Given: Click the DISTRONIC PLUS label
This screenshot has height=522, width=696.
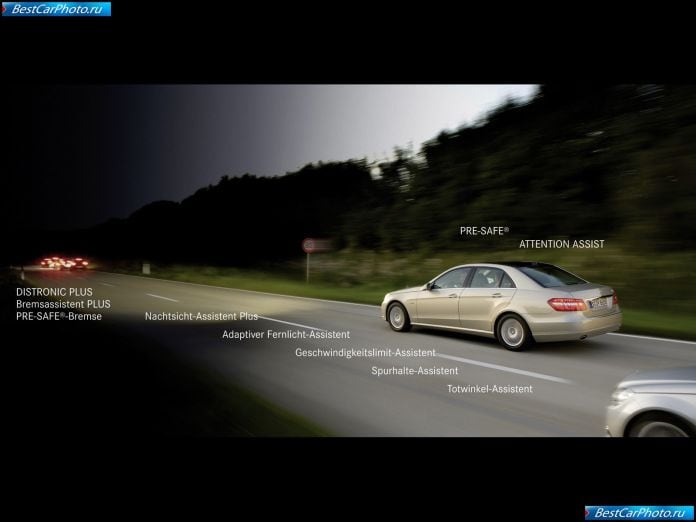Looking at the screenshot, I should [x=54, y=292].
